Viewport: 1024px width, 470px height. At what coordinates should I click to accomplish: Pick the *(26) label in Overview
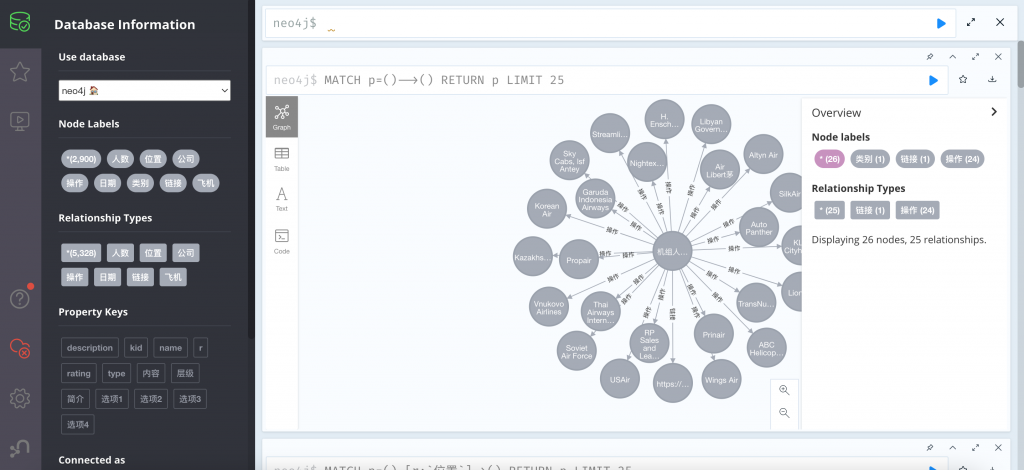(x=829, y=159)
